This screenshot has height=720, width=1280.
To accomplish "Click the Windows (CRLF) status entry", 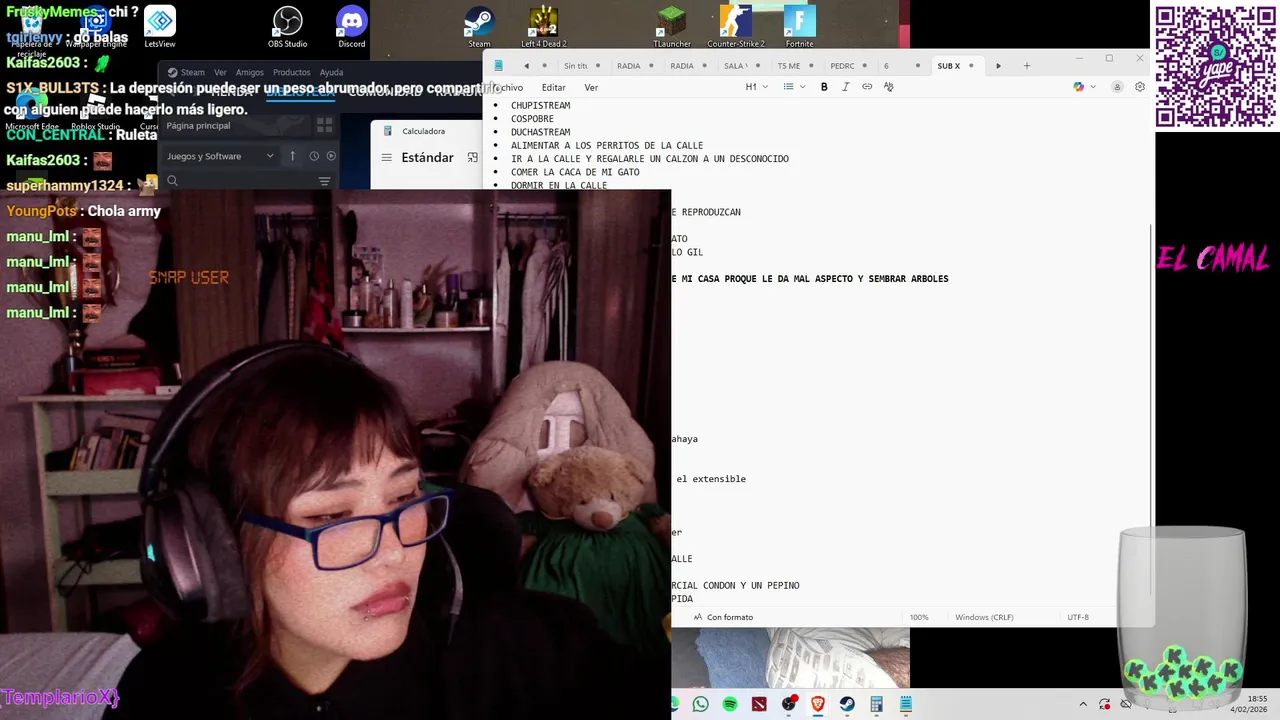I will pyautogui.click(x=984, y=617).
